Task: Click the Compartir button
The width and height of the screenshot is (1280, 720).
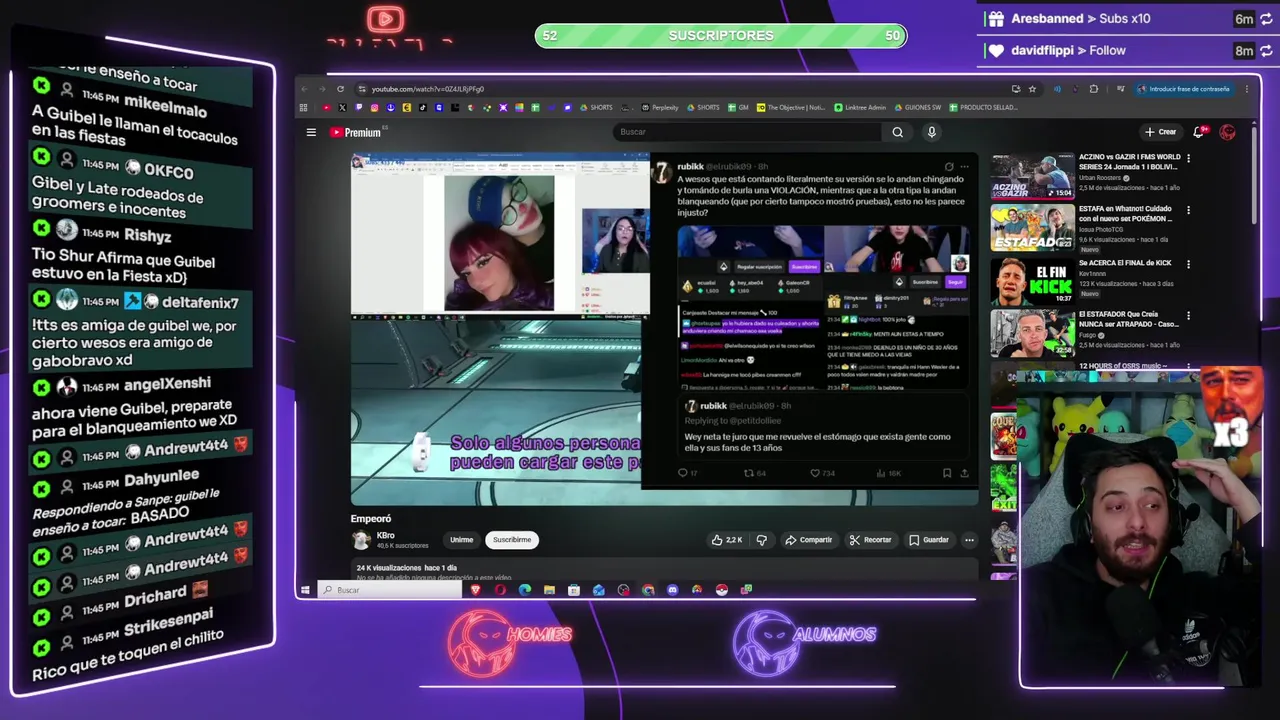Action: point(808,540)
